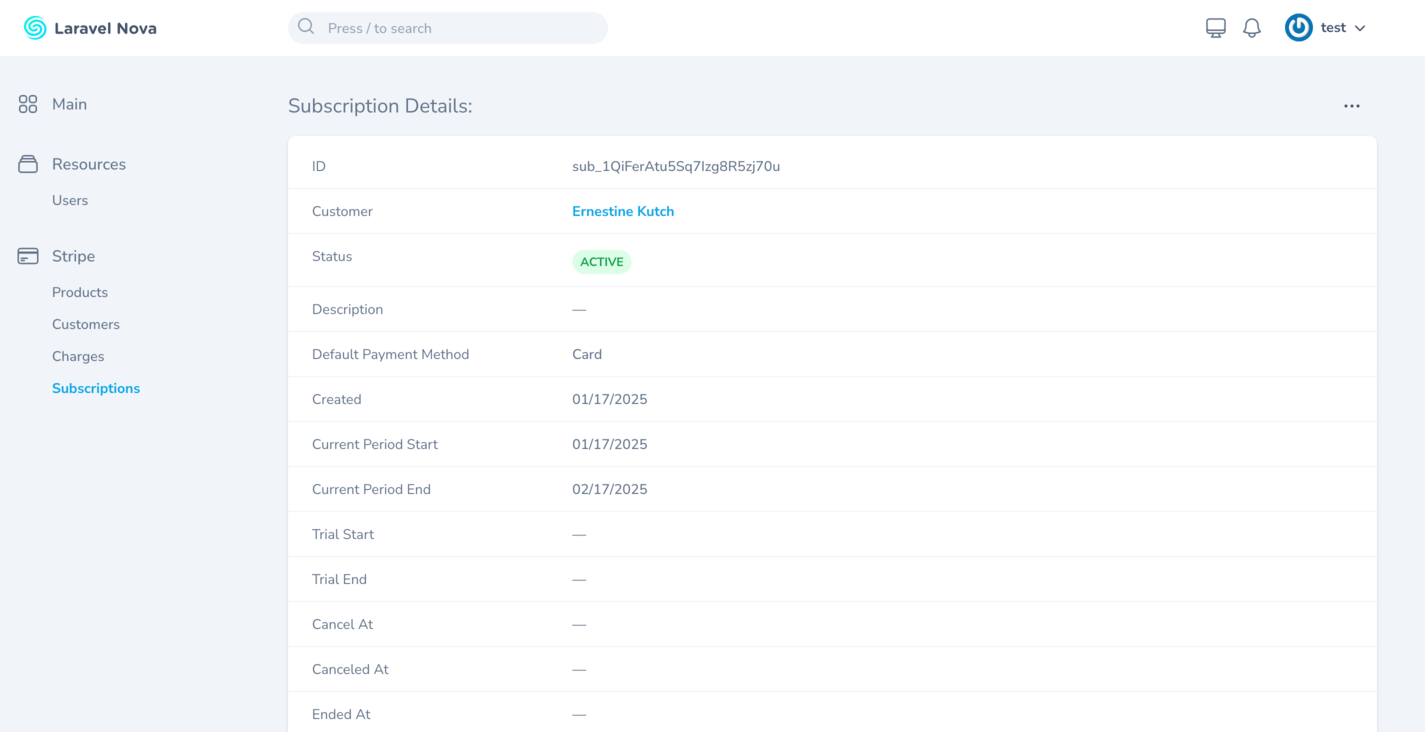The image size is (1425, 732).
Task: Click the Stripe credit card icon
Action: click(28, 256)
